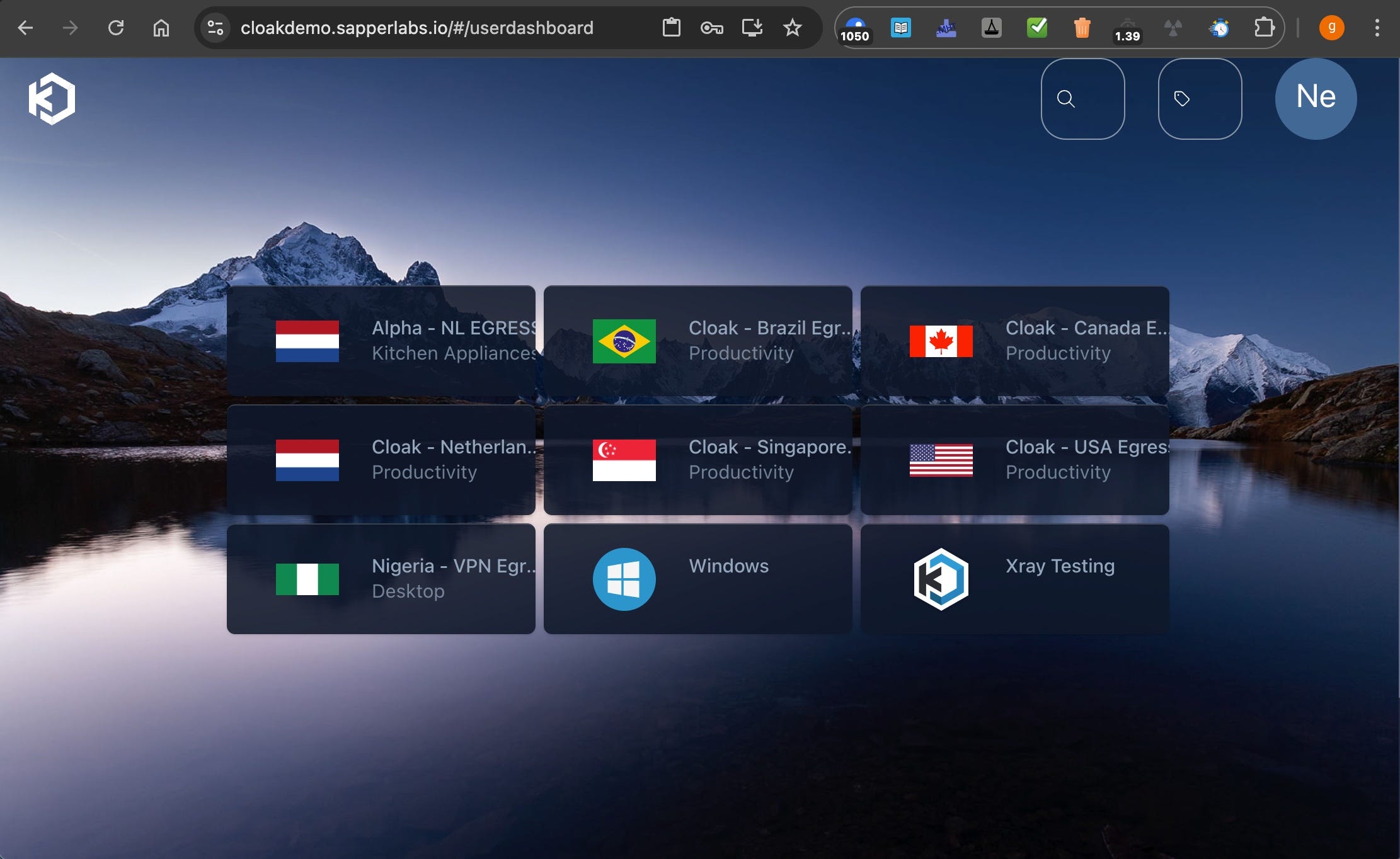
Task: Click the Xray Testing hexagon logo icon
Action: coord(941,579)
